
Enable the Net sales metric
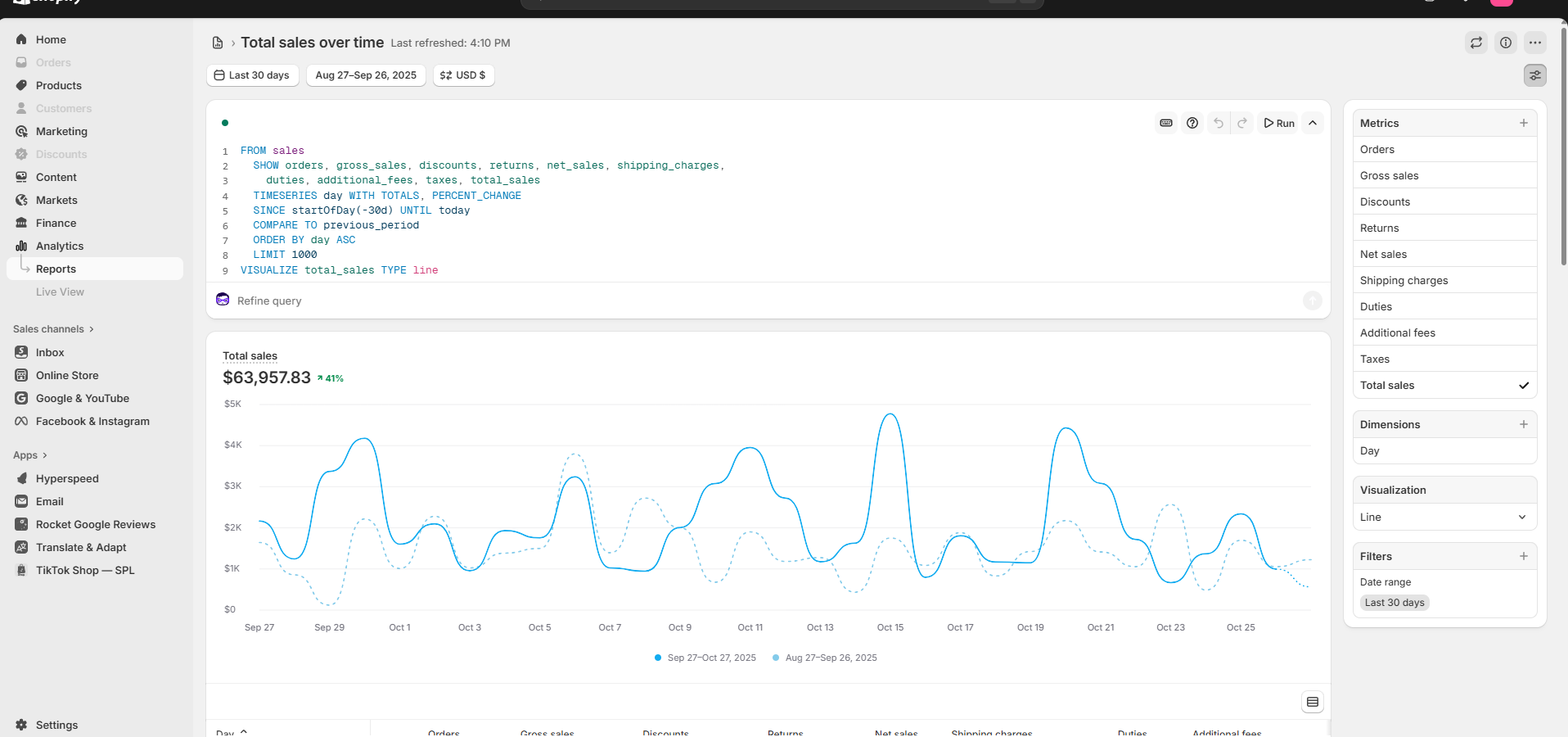(x=1444, y=254)
